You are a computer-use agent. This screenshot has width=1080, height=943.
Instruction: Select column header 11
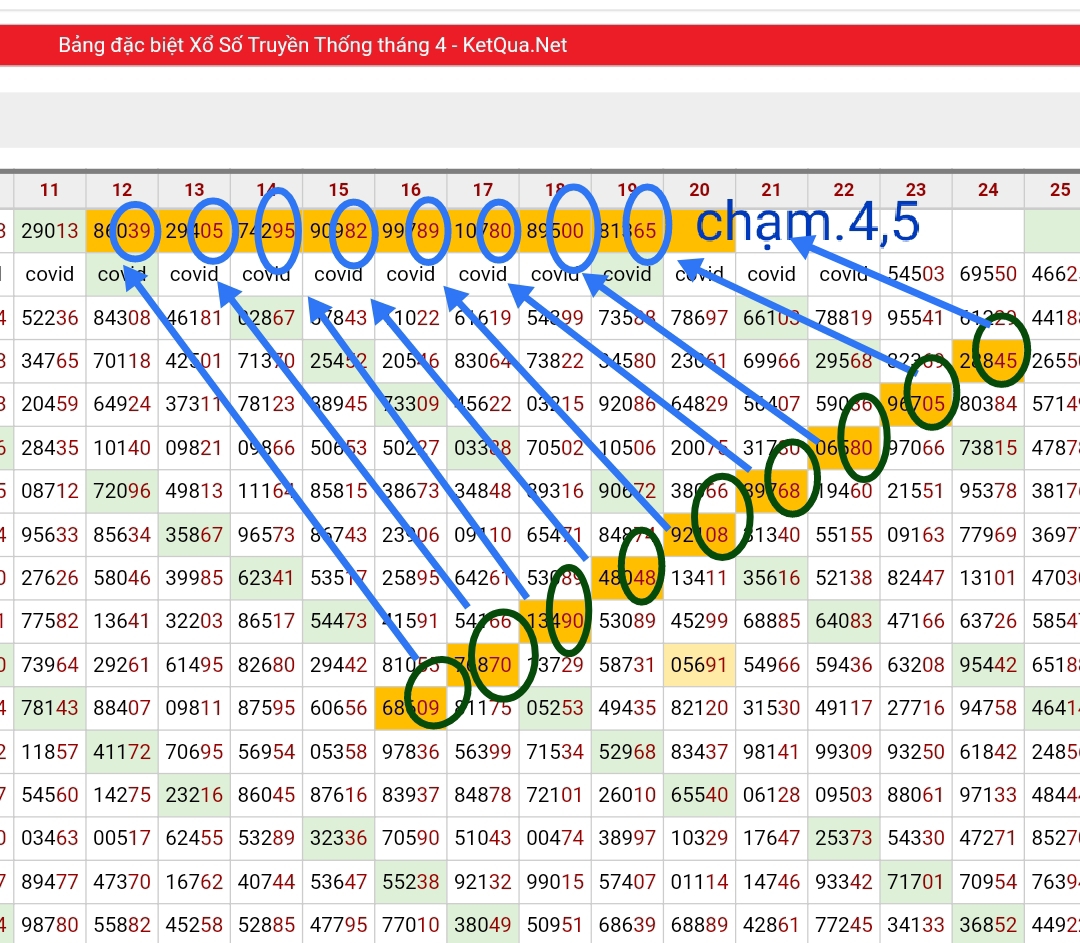[49, 189]
